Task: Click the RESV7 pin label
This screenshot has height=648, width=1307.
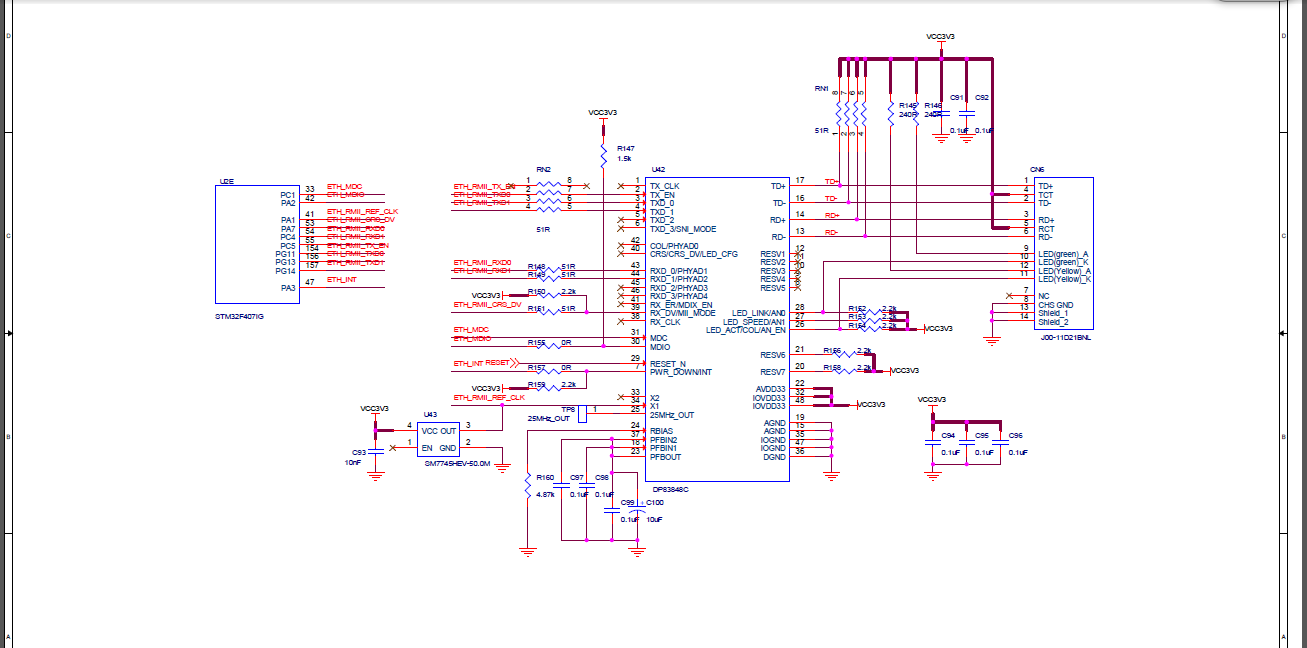Action: coord(774,372)
